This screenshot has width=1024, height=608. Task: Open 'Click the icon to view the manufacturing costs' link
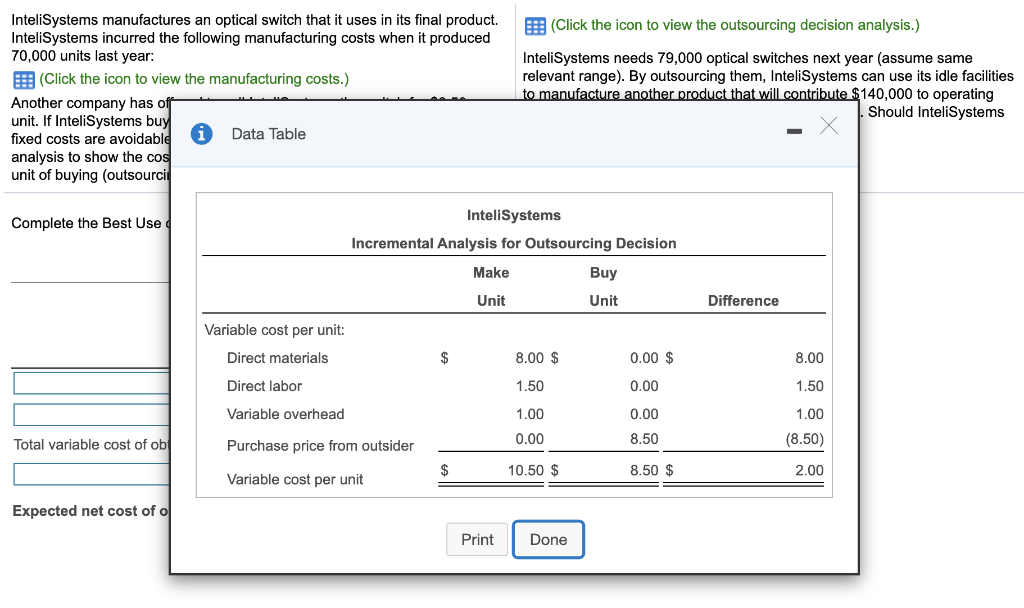(x=194, y=79)
